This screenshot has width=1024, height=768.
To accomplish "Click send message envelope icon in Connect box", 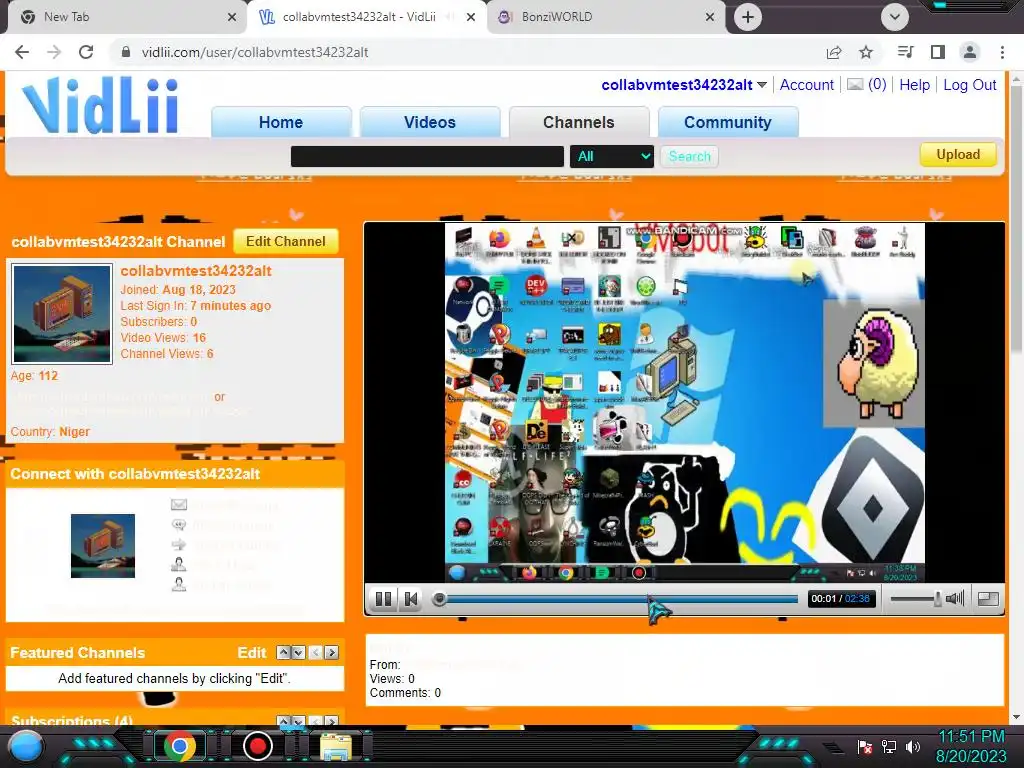I will (178, 505).
